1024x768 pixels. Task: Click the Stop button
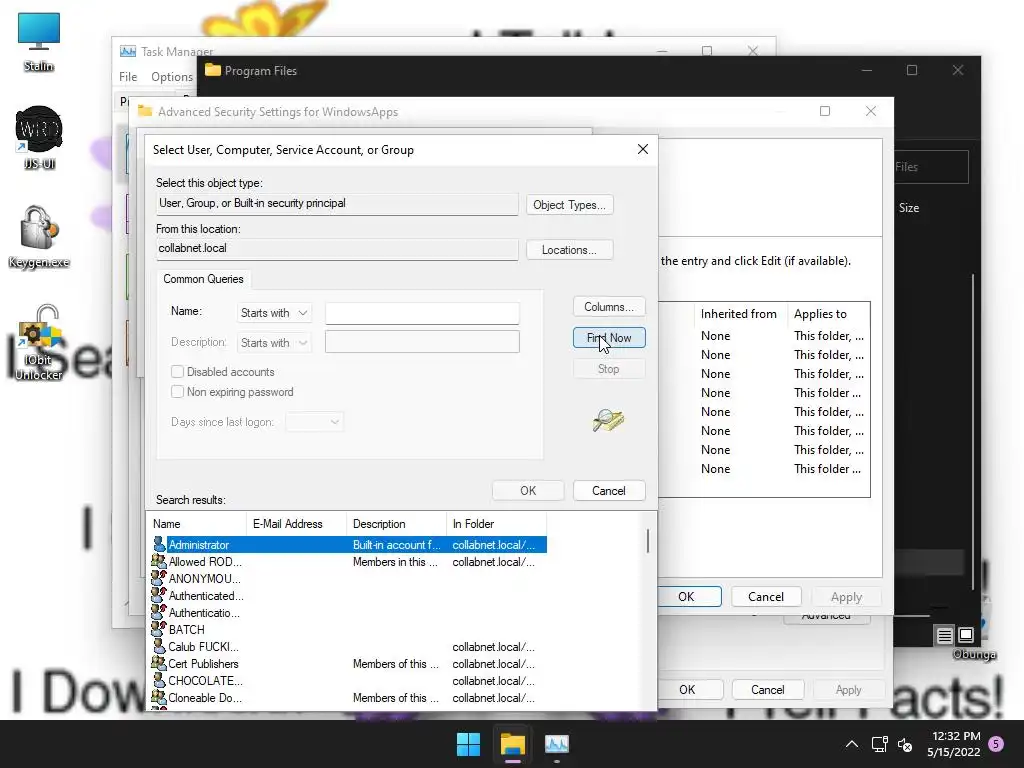tap(609, 369)
